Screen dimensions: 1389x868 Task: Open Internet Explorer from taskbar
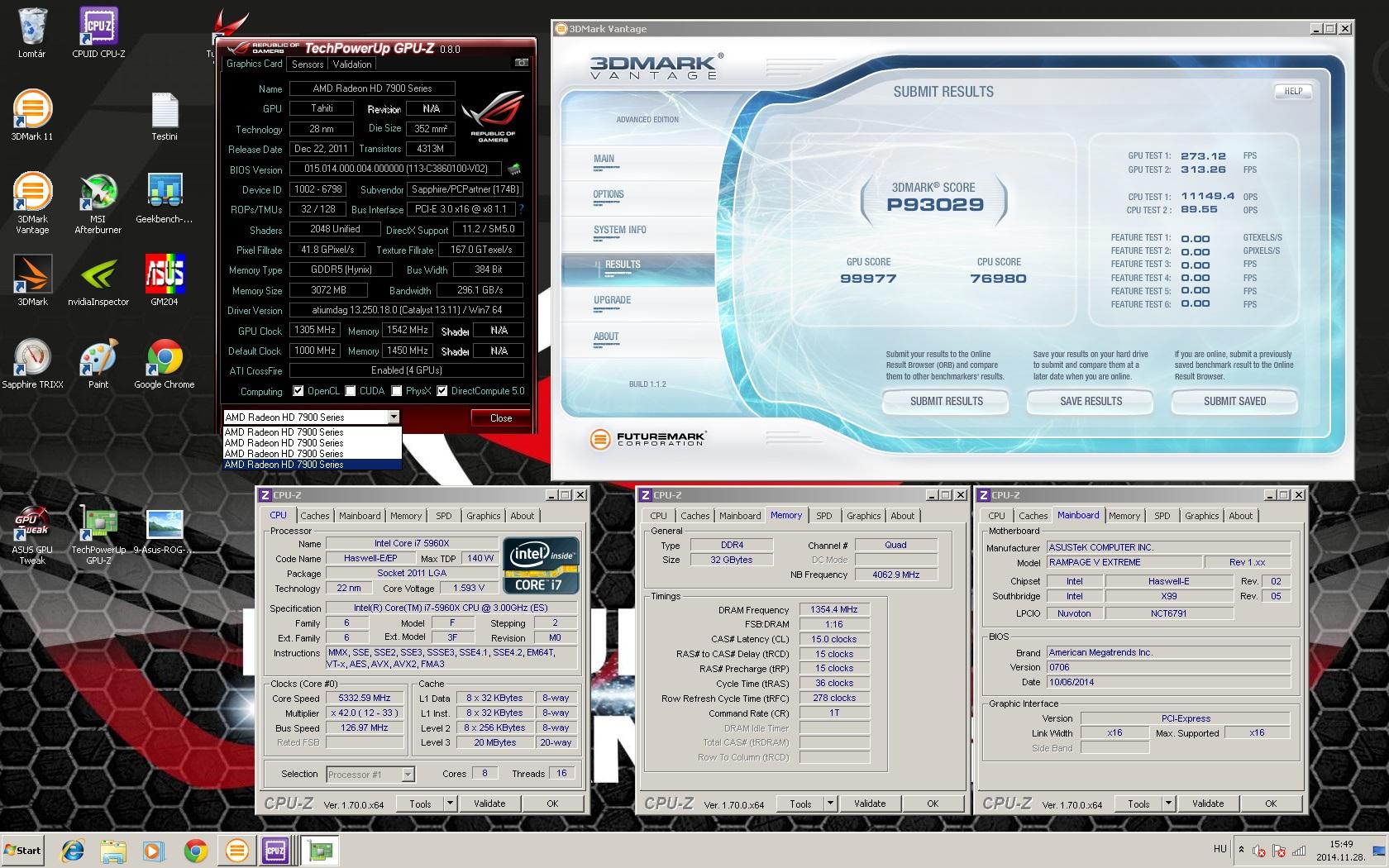point(73,850)
